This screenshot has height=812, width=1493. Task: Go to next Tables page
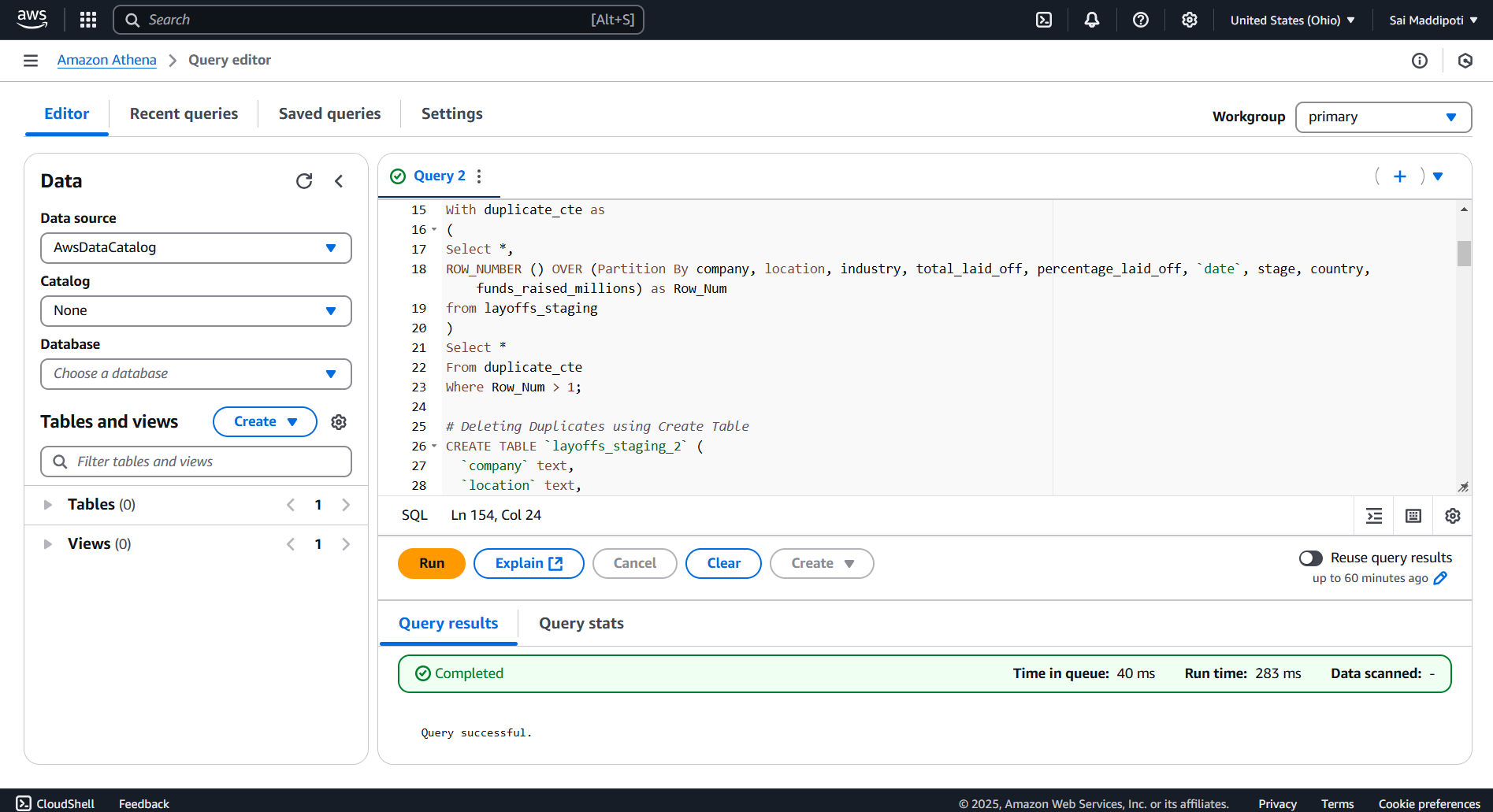click(x=346, y=505)
